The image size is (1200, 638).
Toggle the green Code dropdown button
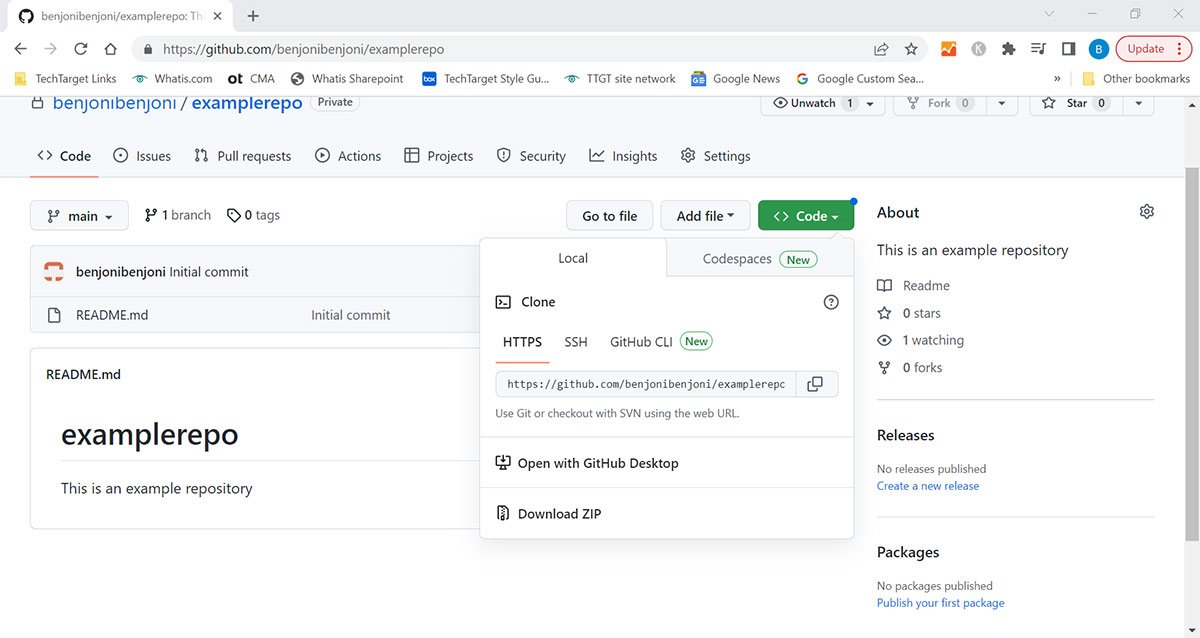click(x=806, y=216)
